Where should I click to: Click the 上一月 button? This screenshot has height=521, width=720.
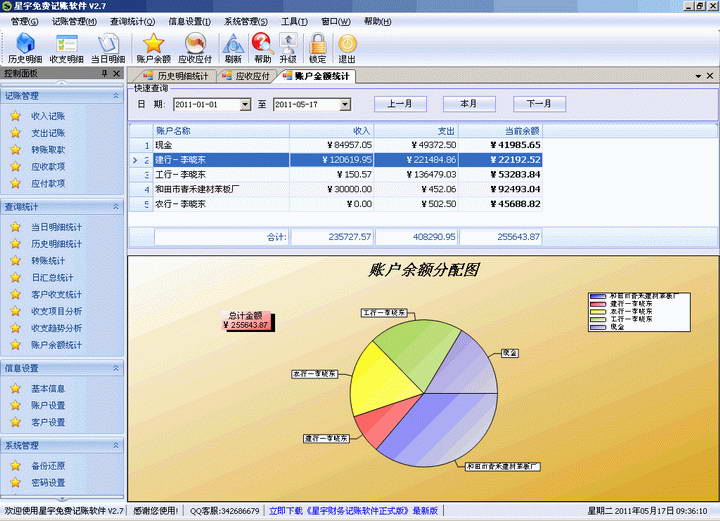(400, 104)
